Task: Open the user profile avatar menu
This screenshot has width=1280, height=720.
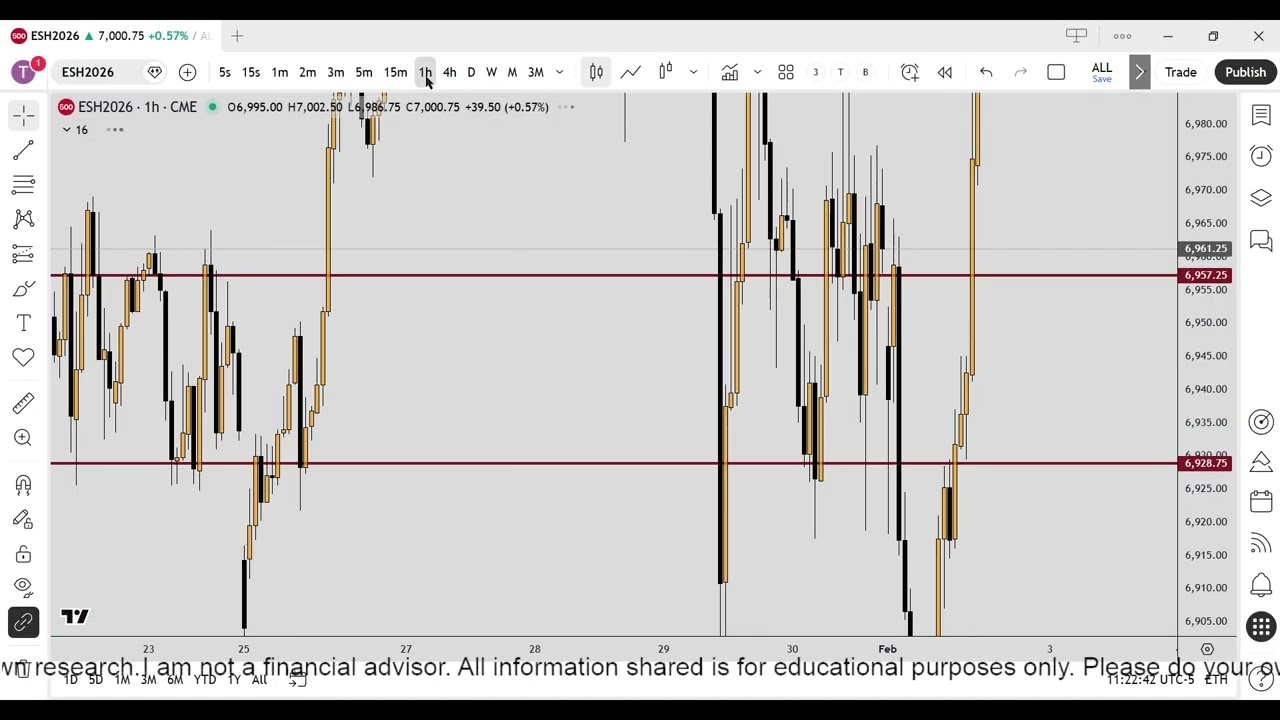Action: click(23, 72)
